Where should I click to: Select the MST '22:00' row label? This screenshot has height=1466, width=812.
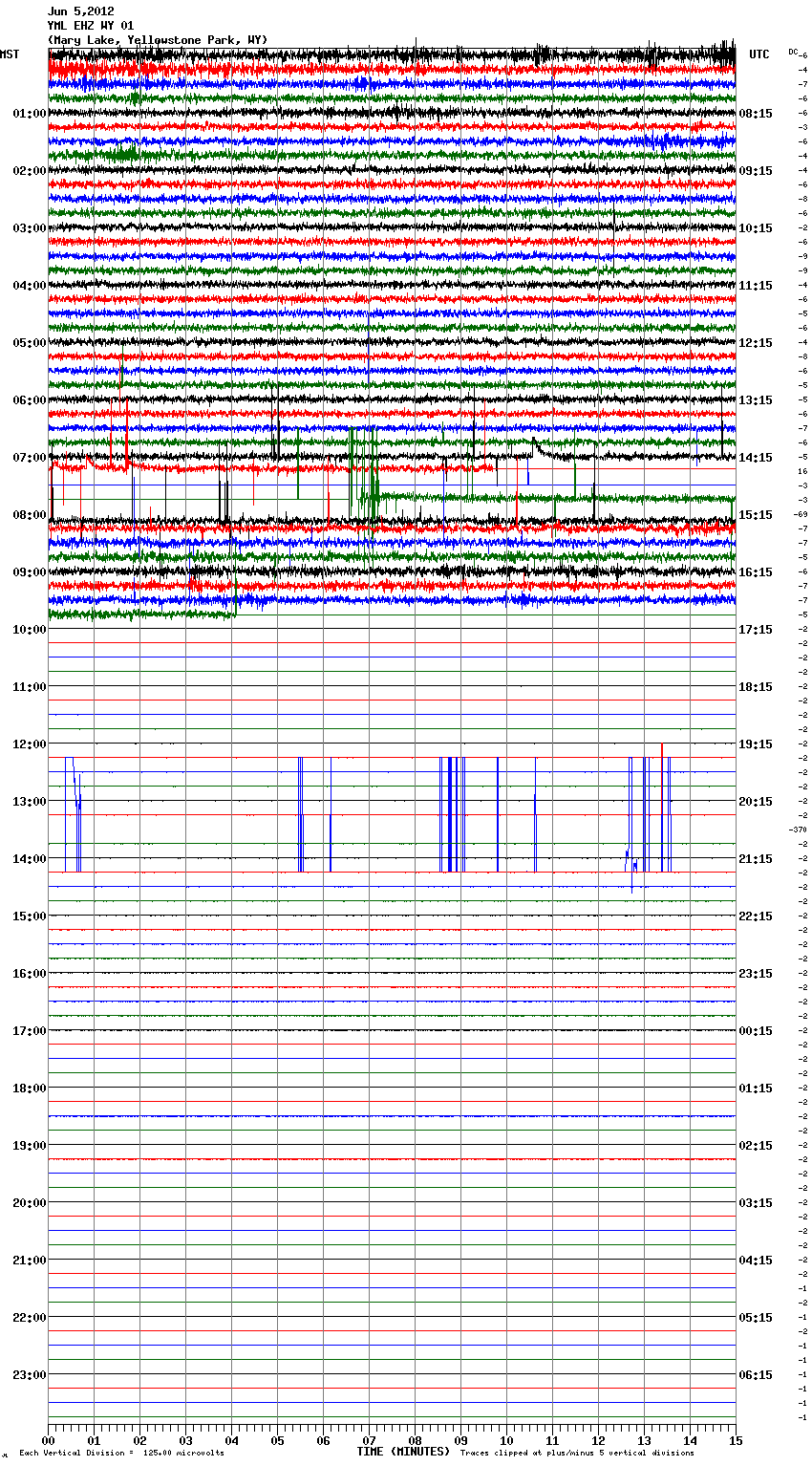click(30, 1318)
